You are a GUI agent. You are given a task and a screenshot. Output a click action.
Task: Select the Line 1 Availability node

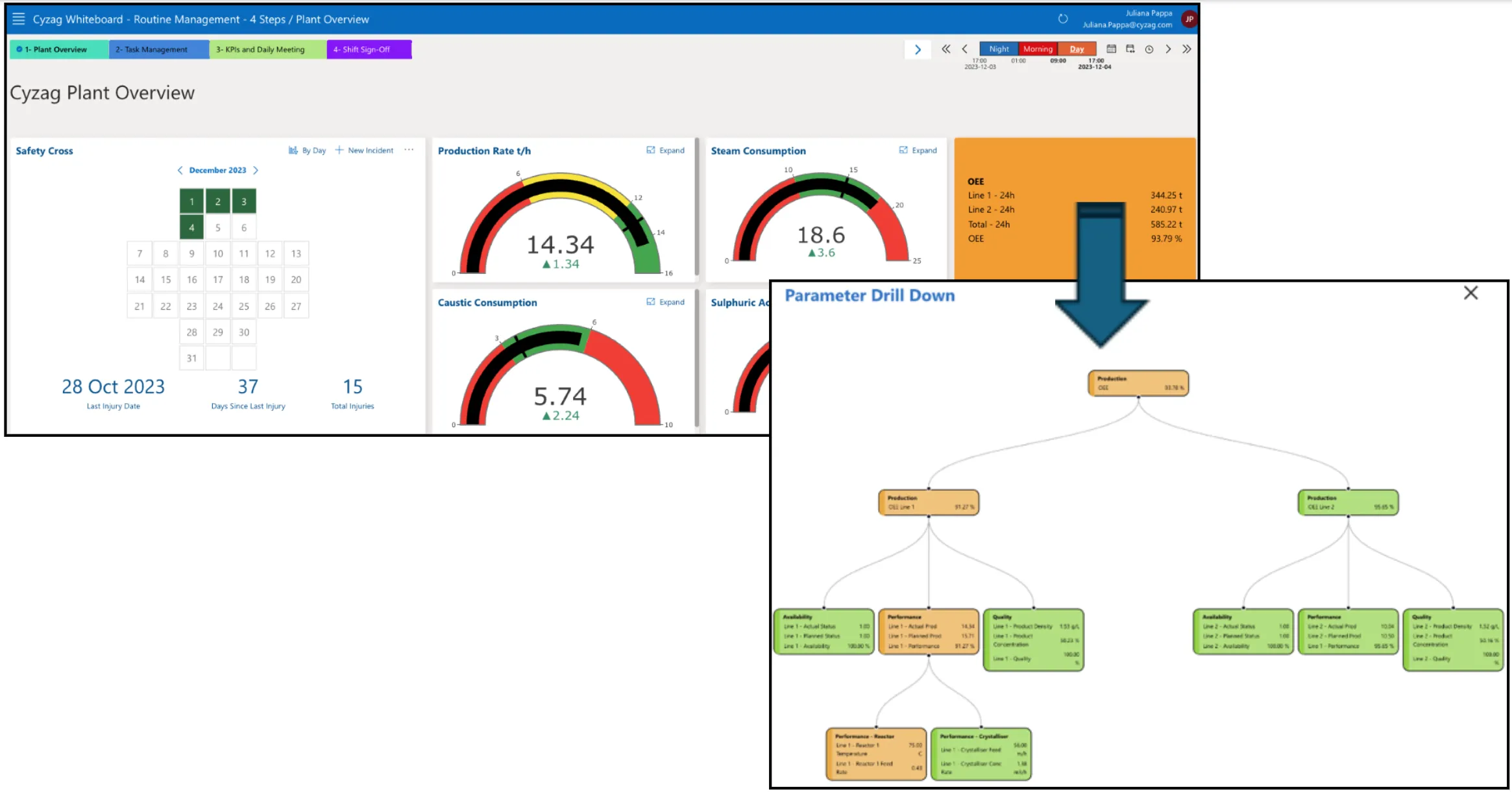pyautogui.click(x=824, y=632)
